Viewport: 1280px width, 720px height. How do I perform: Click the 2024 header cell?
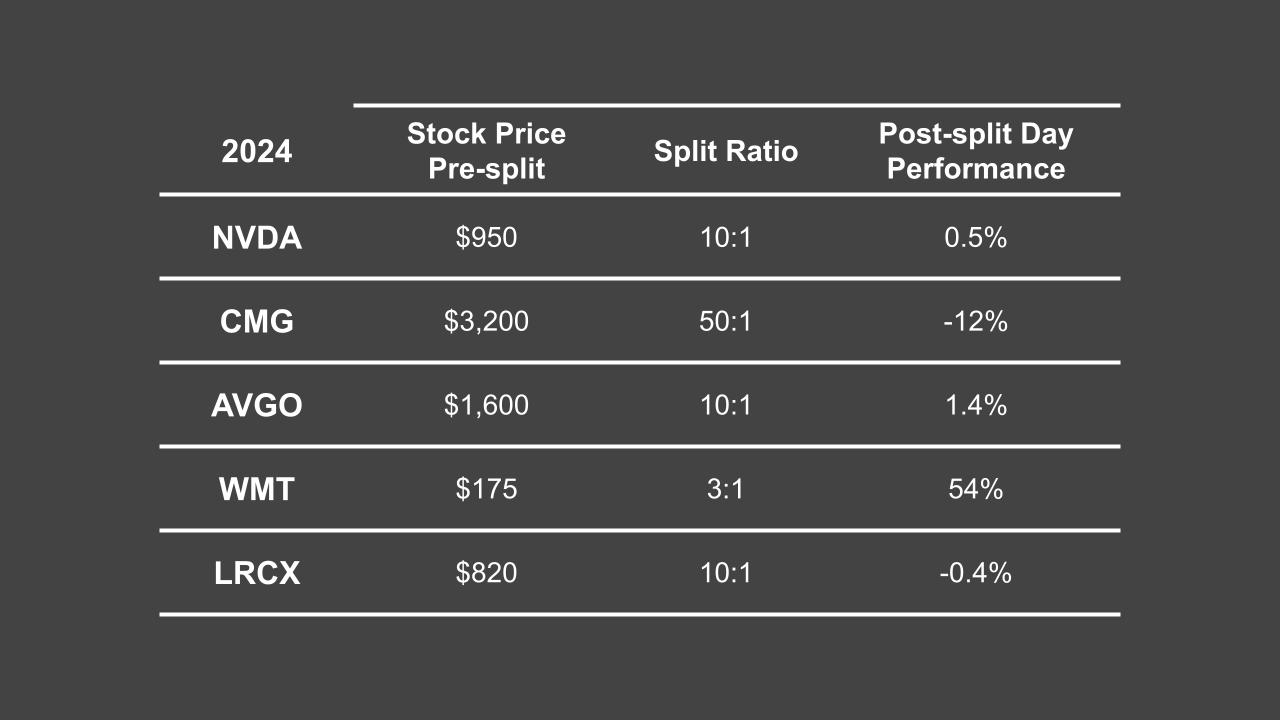[x=257, y=152]
